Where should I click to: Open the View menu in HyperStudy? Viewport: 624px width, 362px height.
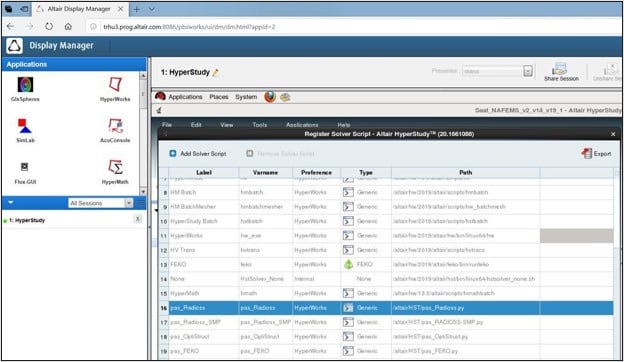(226, 125)
